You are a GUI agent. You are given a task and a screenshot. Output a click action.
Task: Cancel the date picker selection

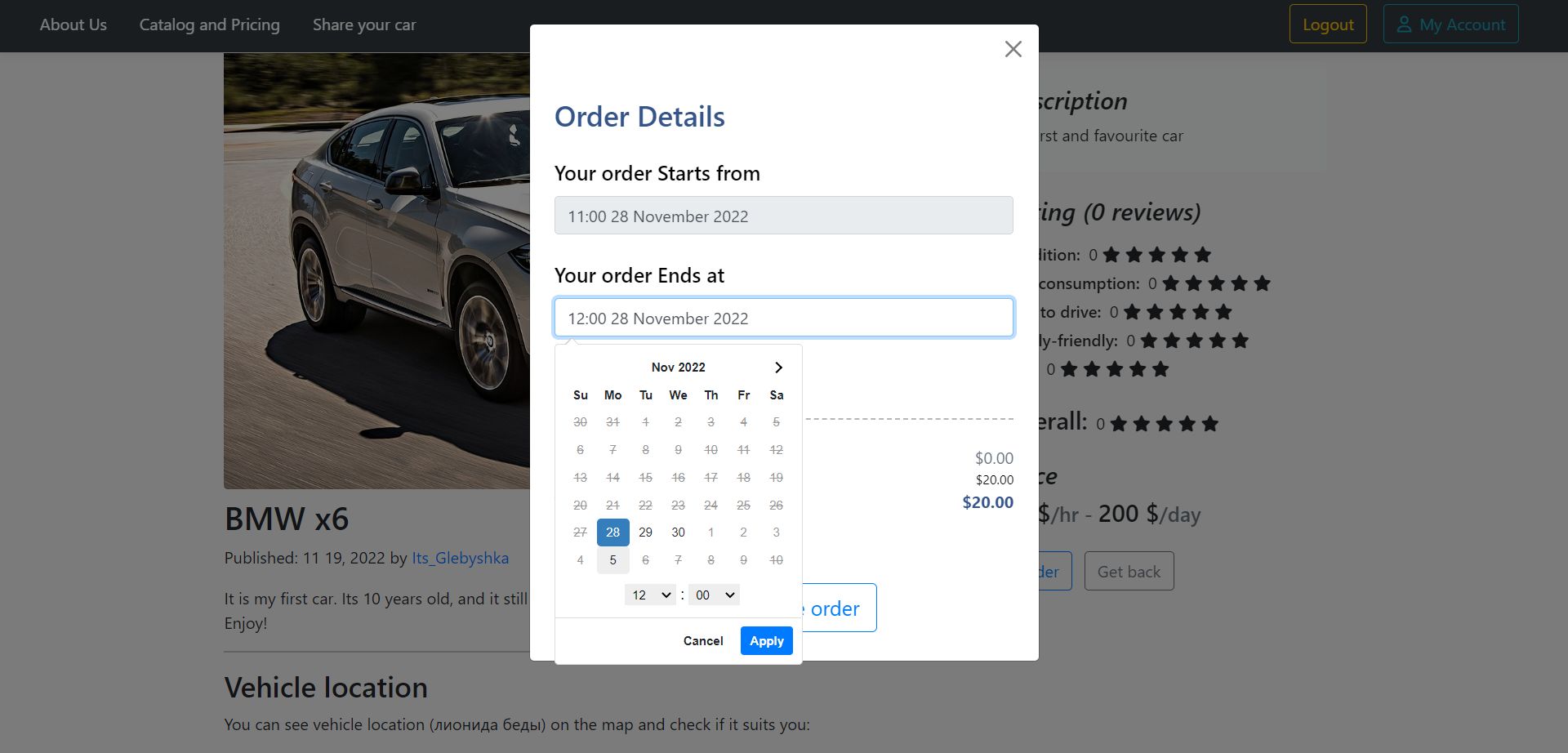click(x=703, y=641)
